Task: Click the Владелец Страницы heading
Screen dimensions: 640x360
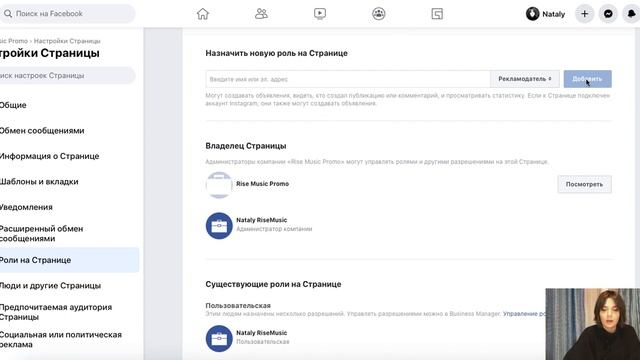Action: [x=246, y=146]
